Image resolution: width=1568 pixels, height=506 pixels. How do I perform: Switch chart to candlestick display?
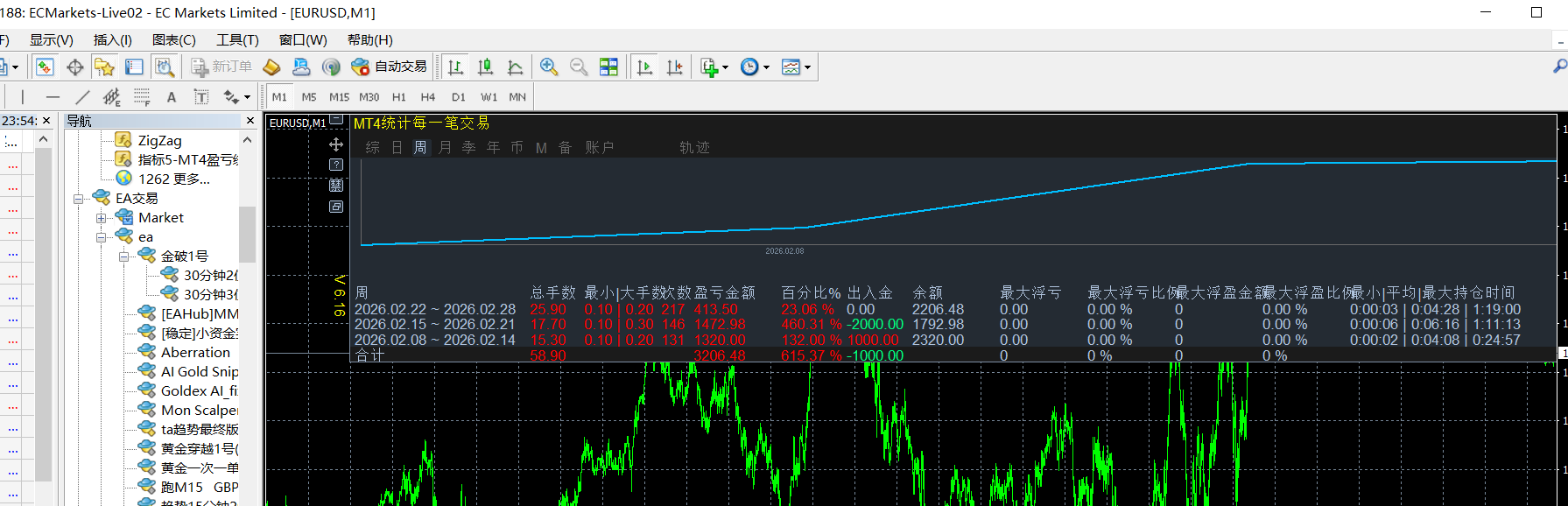point(485,67)
